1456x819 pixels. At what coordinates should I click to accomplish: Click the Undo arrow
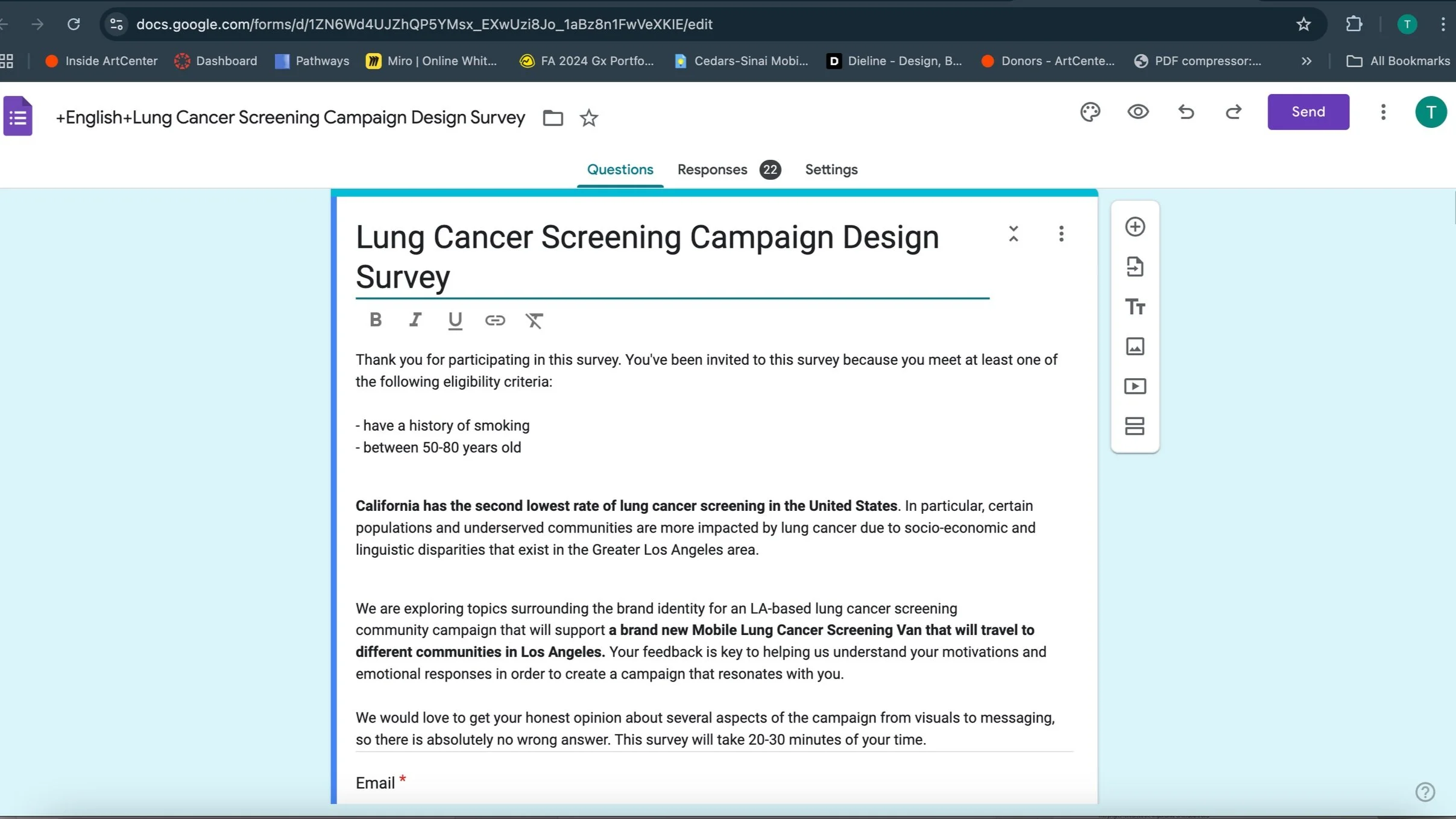click(1186, 112)
